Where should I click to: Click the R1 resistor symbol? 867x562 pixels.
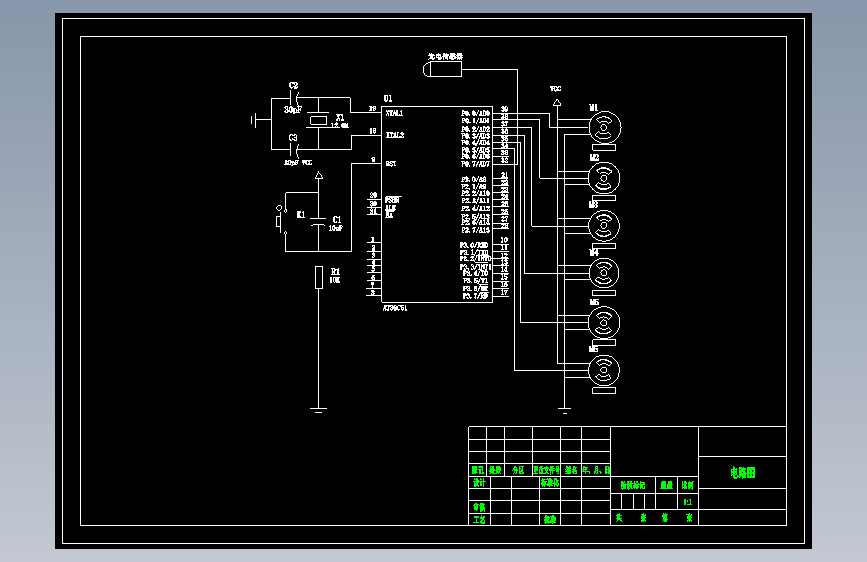318,277
